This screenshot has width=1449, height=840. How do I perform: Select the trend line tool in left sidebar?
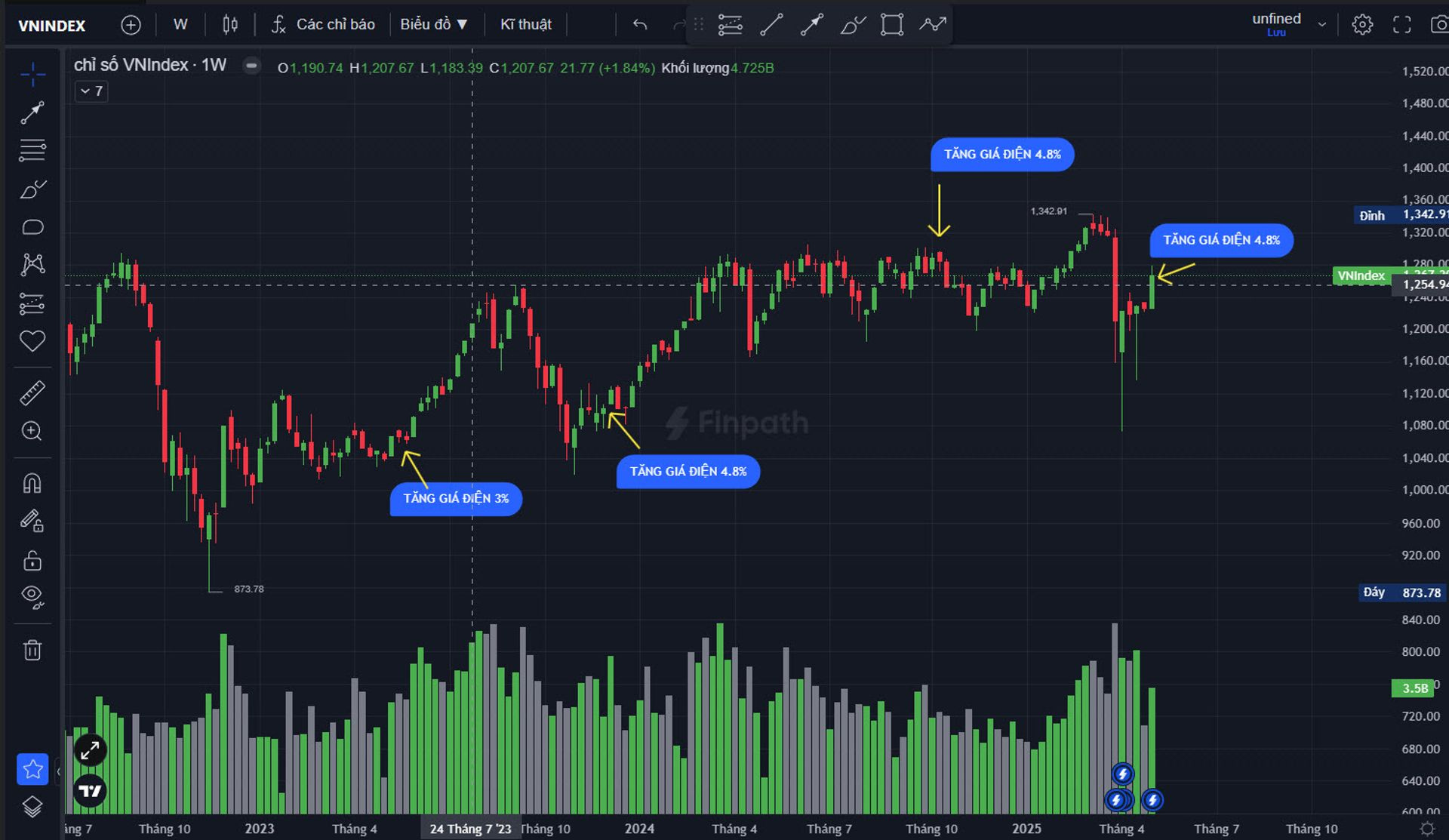tap(32, 112)
